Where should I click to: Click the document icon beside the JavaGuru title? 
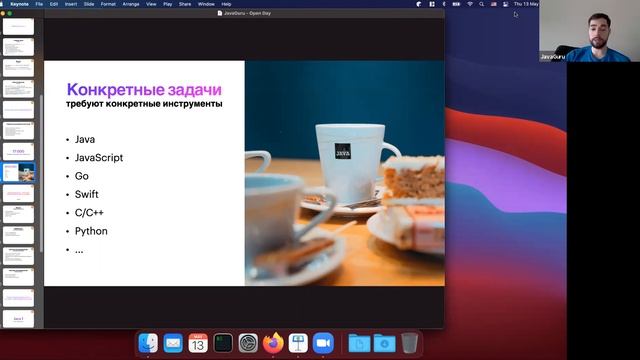220,13
